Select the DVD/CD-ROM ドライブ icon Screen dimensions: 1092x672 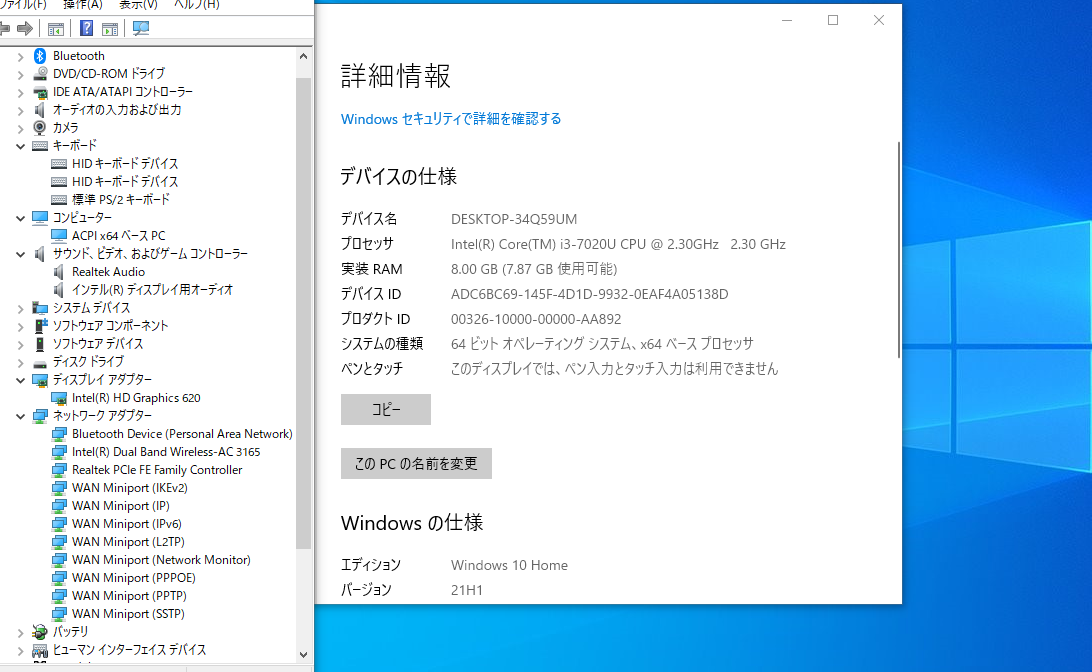(x=40, y=73)
